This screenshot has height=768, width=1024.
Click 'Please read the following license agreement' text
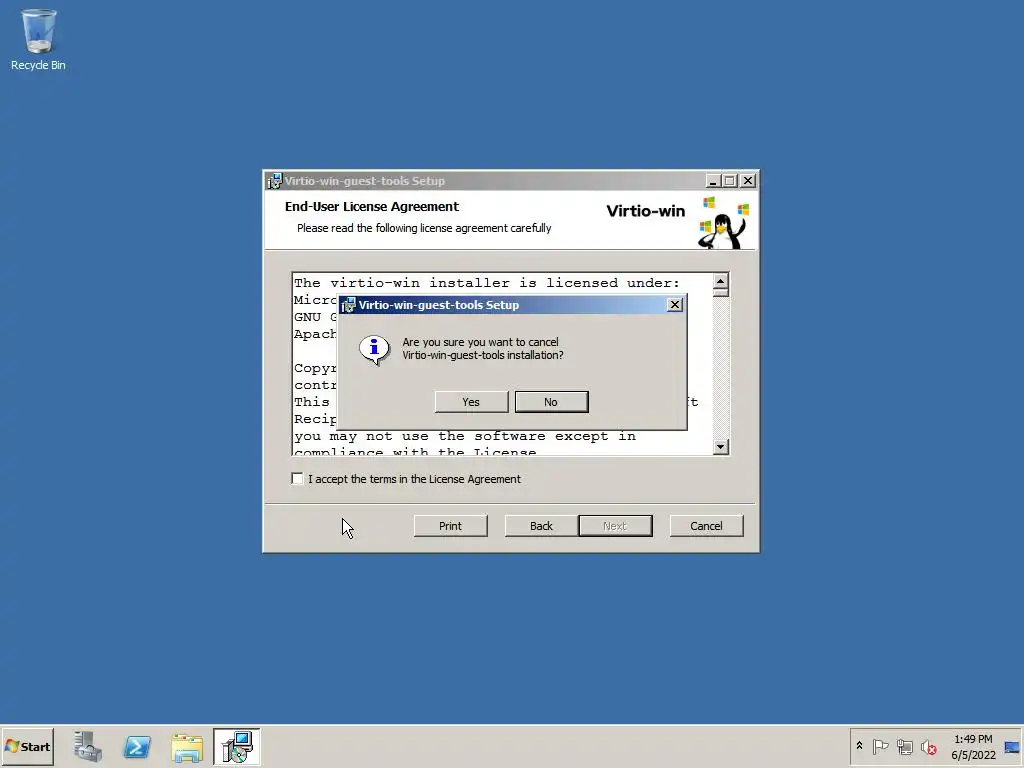424,228
